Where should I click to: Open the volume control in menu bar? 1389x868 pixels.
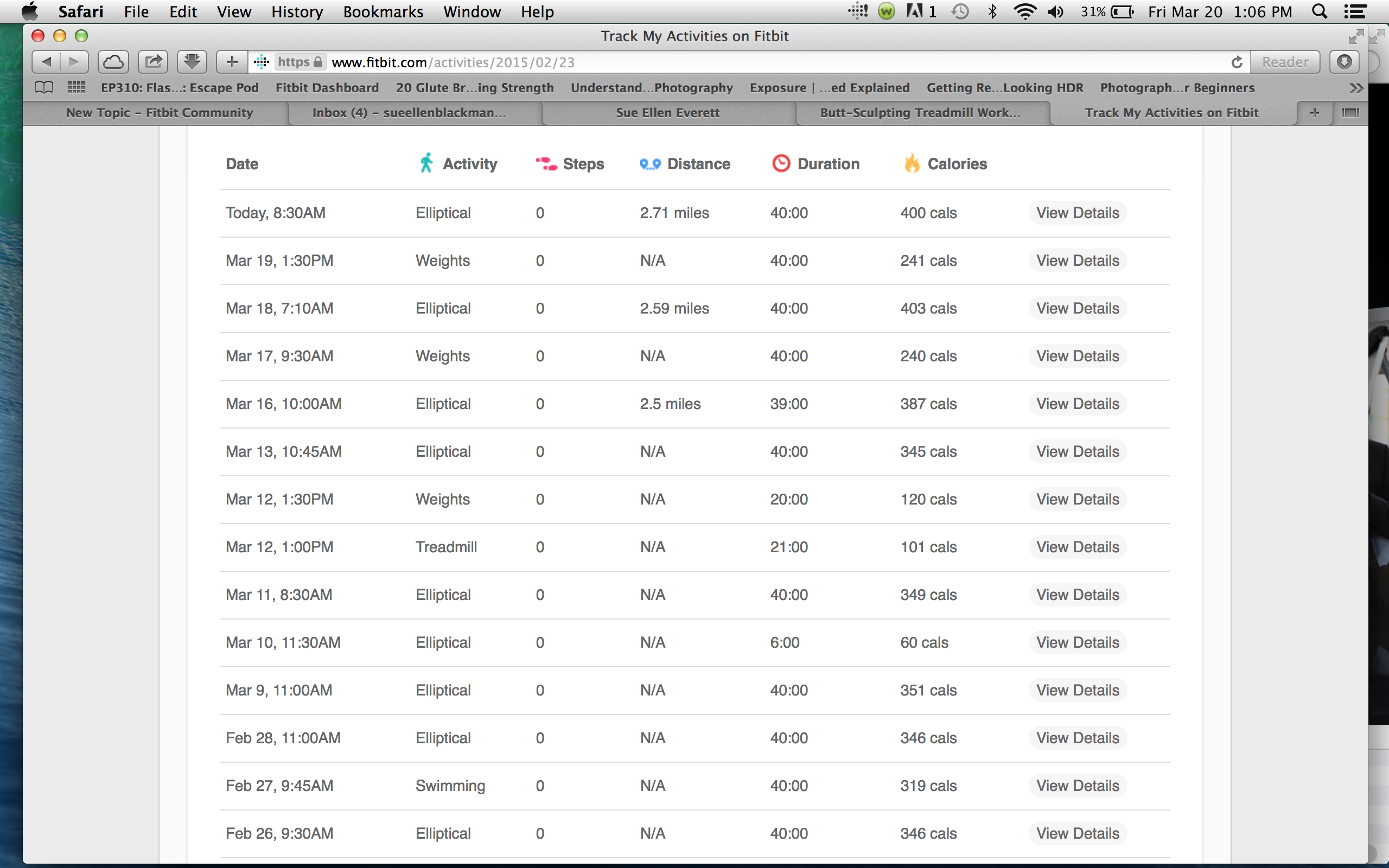coord(1055,11)
